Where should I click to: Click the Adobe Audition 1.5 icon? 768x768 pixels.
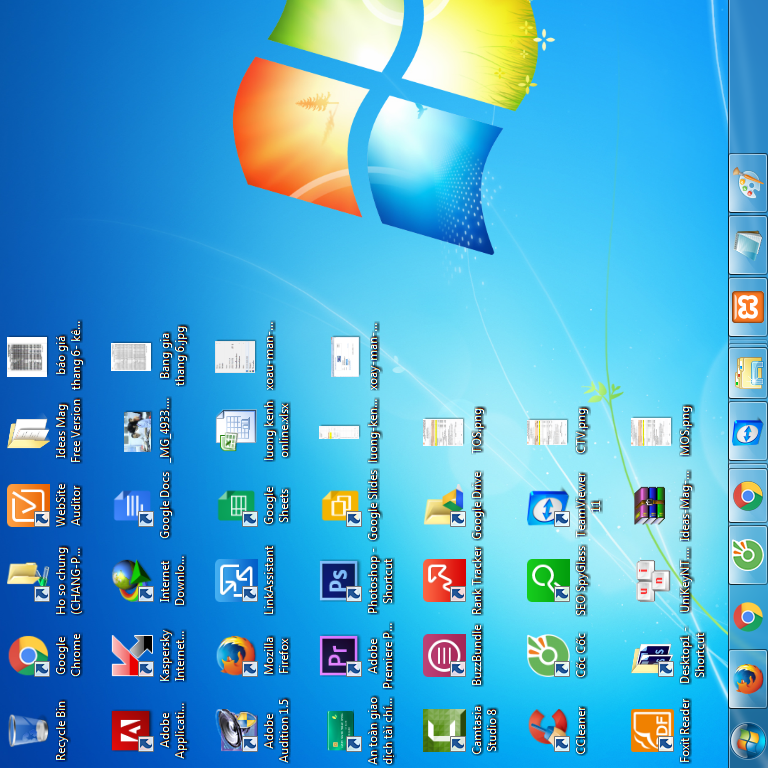pyautogui.click(x=236, y=730)
